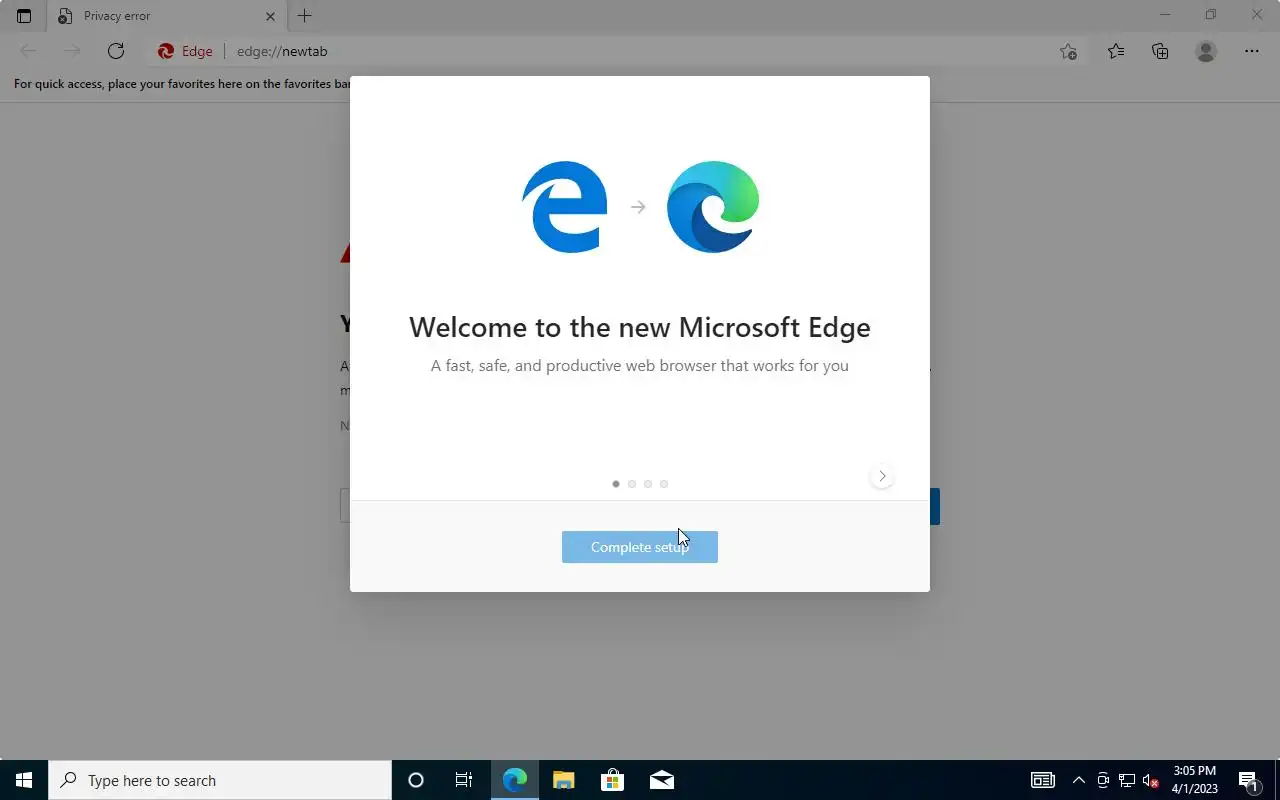Click Microsoft Edge taskbar icon
The width and height of the screenshot is (1280, 800).
(515, 780)
